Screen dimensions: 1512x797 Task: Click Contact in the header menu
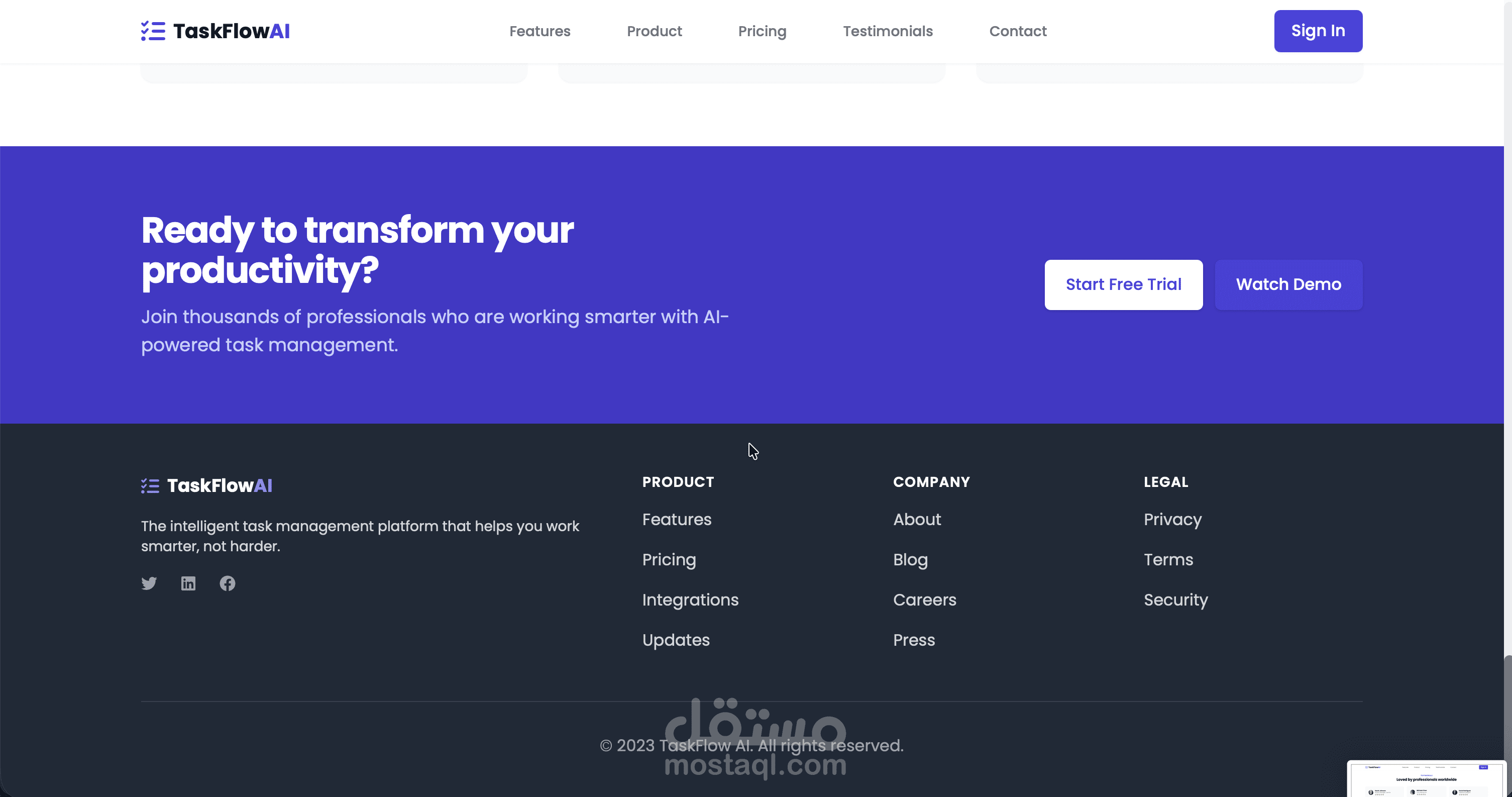tap(1018, 31)
